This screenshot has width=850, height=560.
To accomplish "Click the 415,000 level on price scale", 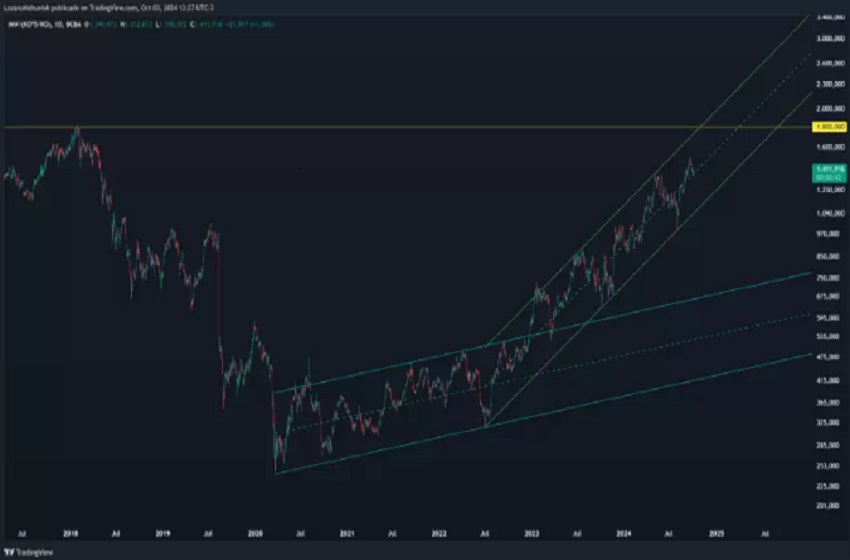I will click(825, 380).
